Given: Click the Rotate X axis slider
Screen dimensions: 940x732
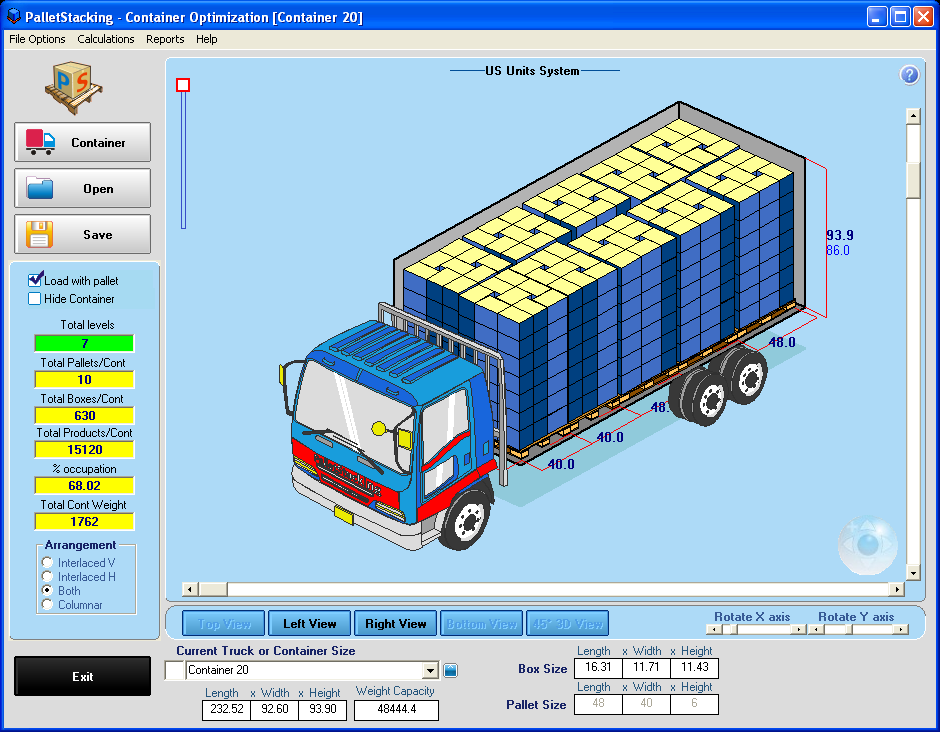Looking at the screenshot, I should pos(756,629).
